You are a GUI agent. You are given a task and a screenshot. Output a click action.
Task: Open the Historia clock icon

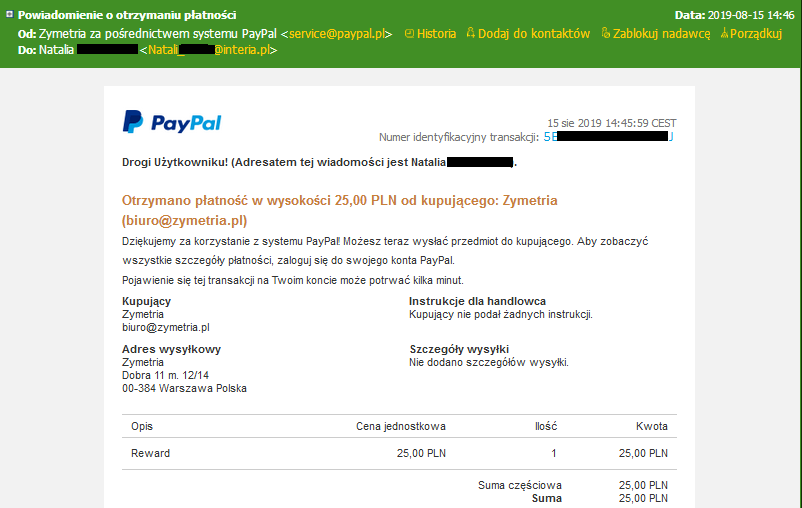click(x=409, y=34)
